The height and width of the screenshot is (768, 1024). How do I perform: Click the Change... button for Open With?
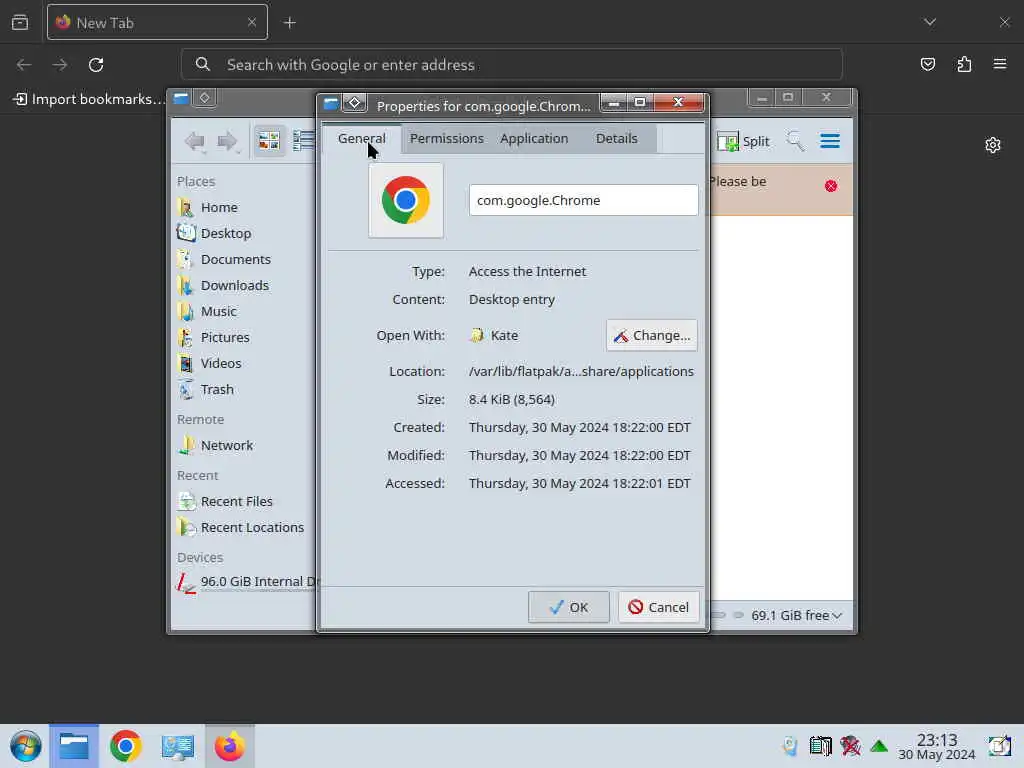tap(652, 335)
